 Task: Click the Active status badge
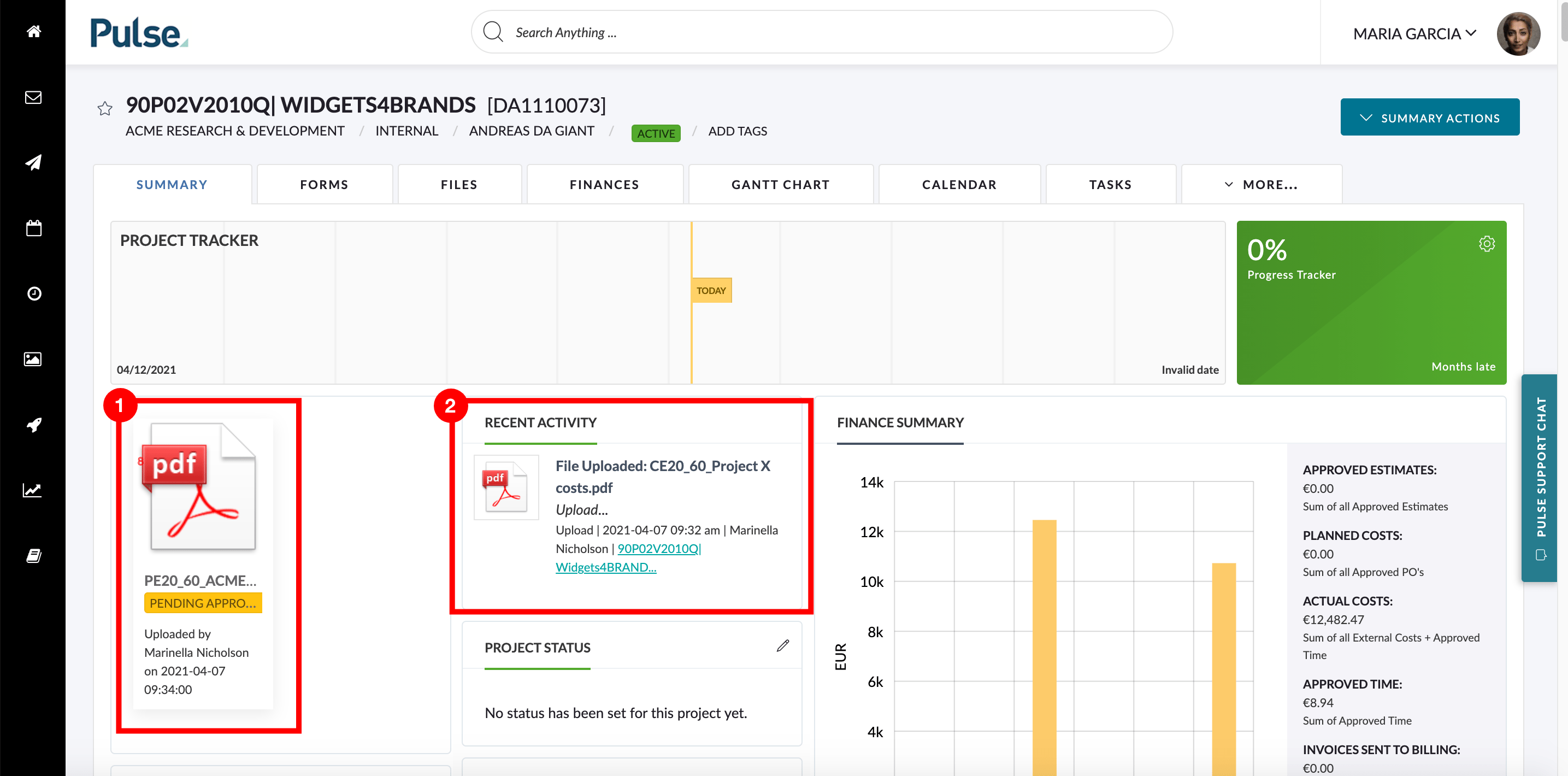coord(656,133)
